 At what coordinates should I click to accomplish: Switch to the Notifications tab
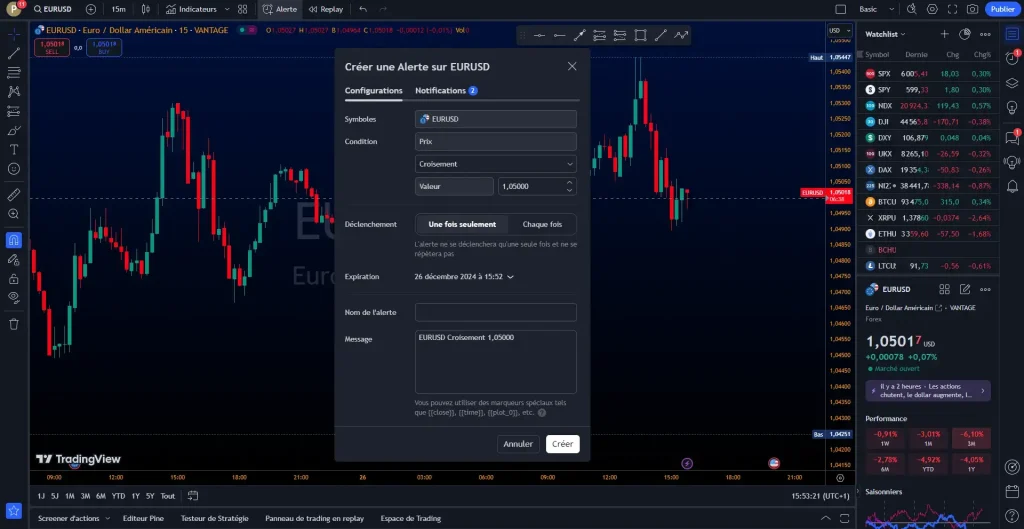(x=446, y=91)
